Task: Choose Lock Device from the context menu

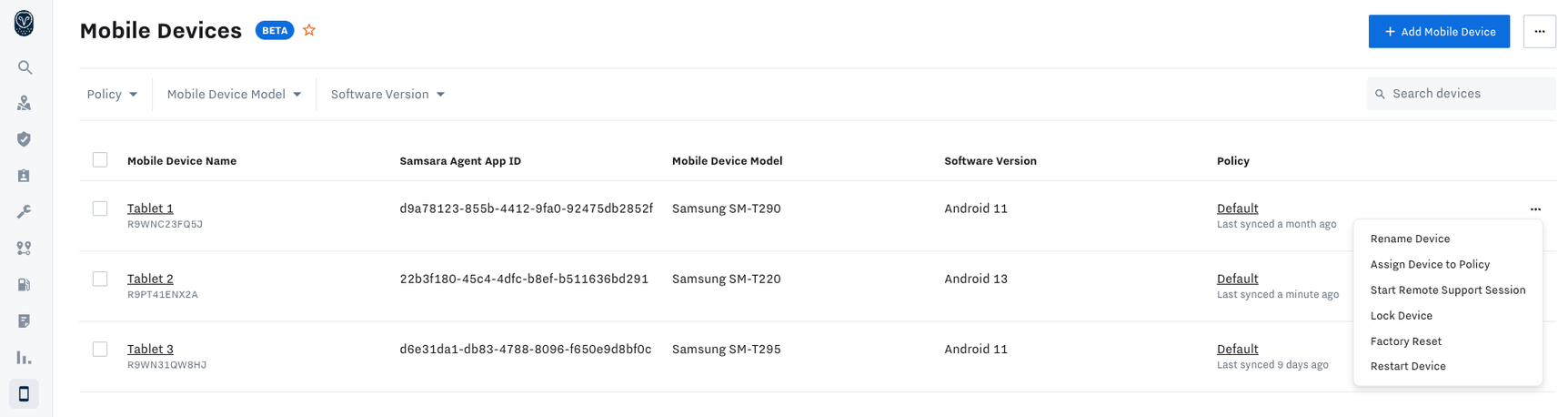Action: coord(1401,316)
